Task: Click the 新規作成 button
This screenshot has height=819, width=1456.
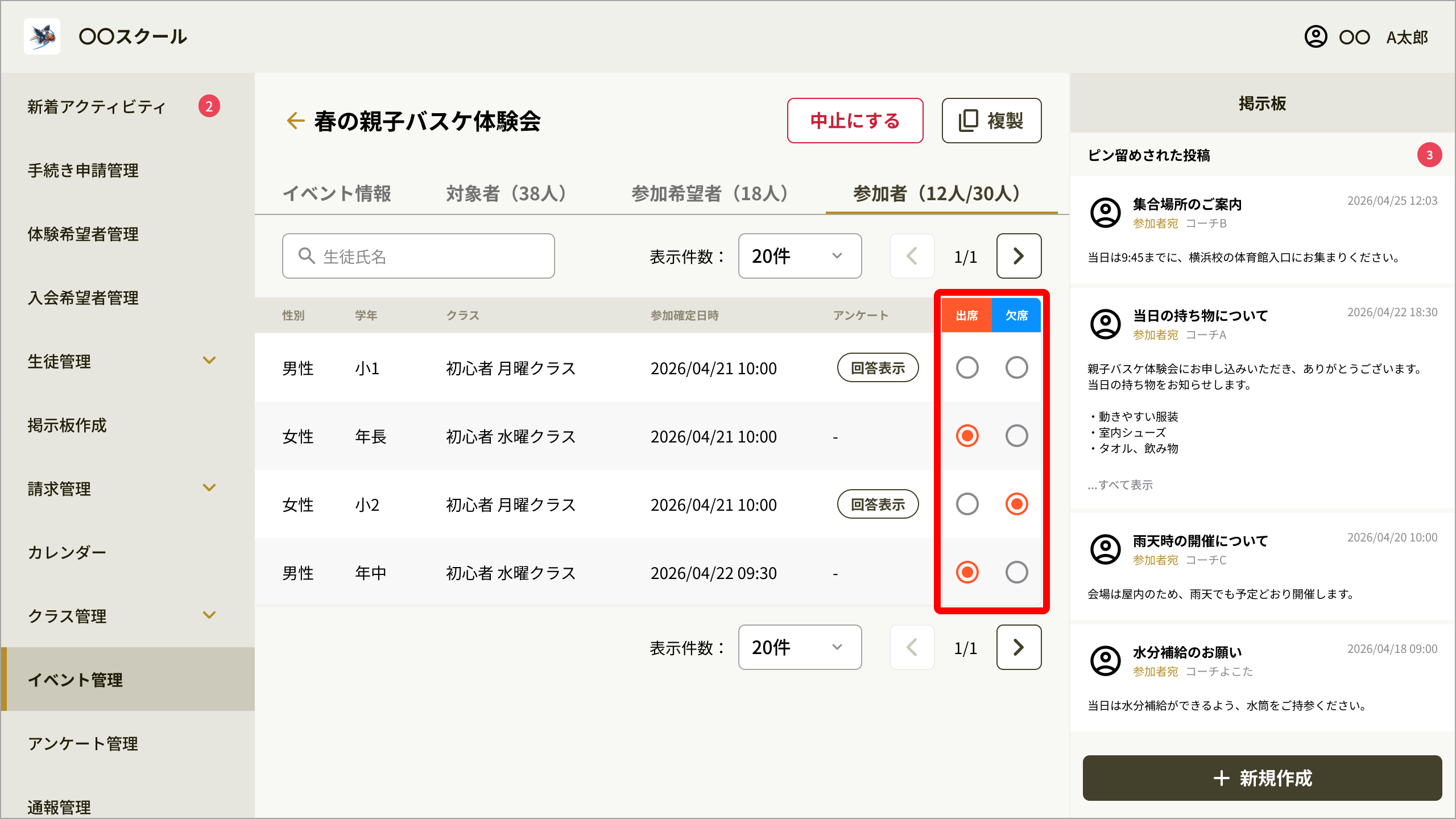Action: tap(1262, 778)
